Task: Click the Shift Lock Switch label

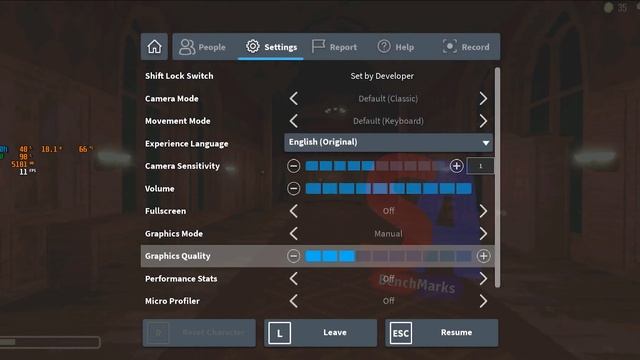Action: [179, 76]
